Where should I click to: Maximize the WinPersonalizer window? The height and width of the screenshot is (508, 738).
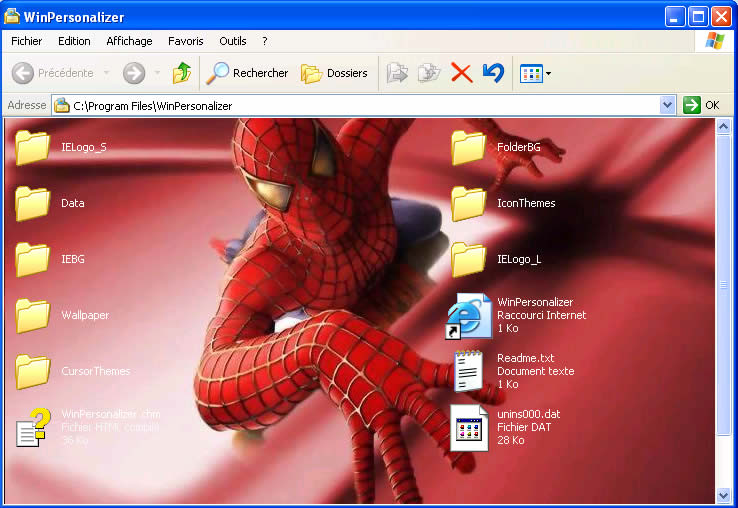point(698,17)
